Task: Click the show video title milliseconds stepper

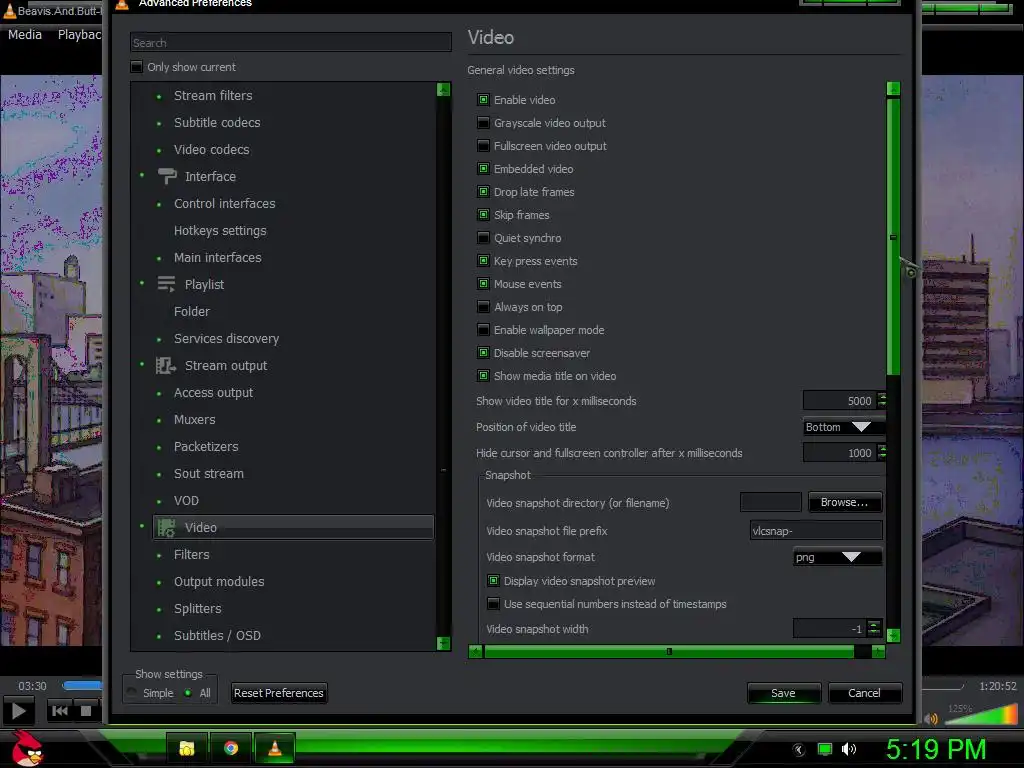Action: click(x=882, y=400)
